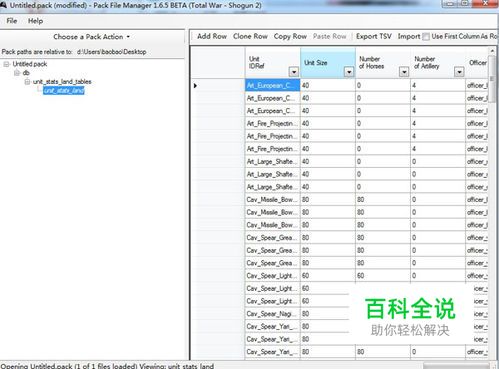Open the Unit IDRef column filter dropdown
The height and width of the screenshot is (369, 499).
(294, 72)
